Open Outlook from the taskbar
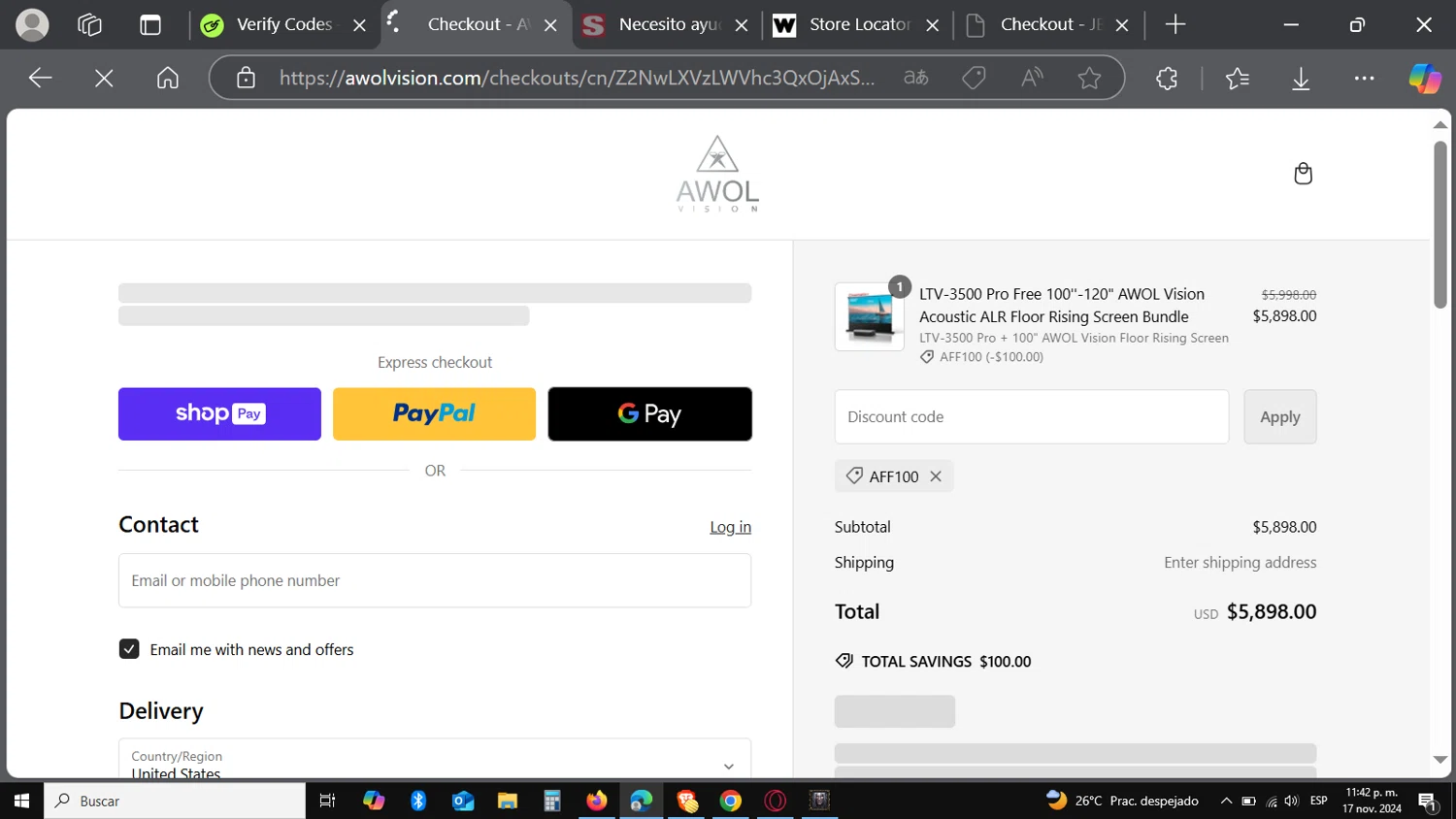The width and height of the screenshot is (1456, 819). (x=462, y=801)
